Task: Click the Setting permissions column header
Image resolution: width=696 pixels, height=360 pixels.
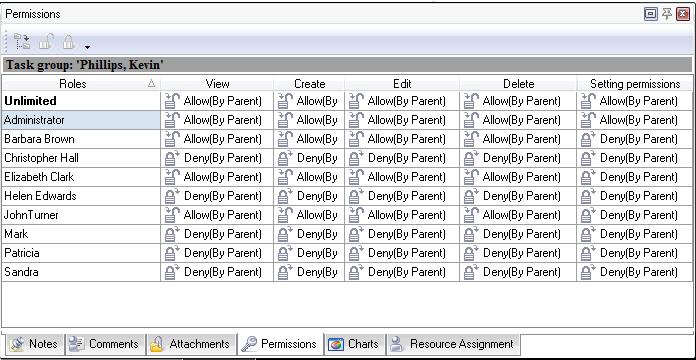Action: point(635,83)
